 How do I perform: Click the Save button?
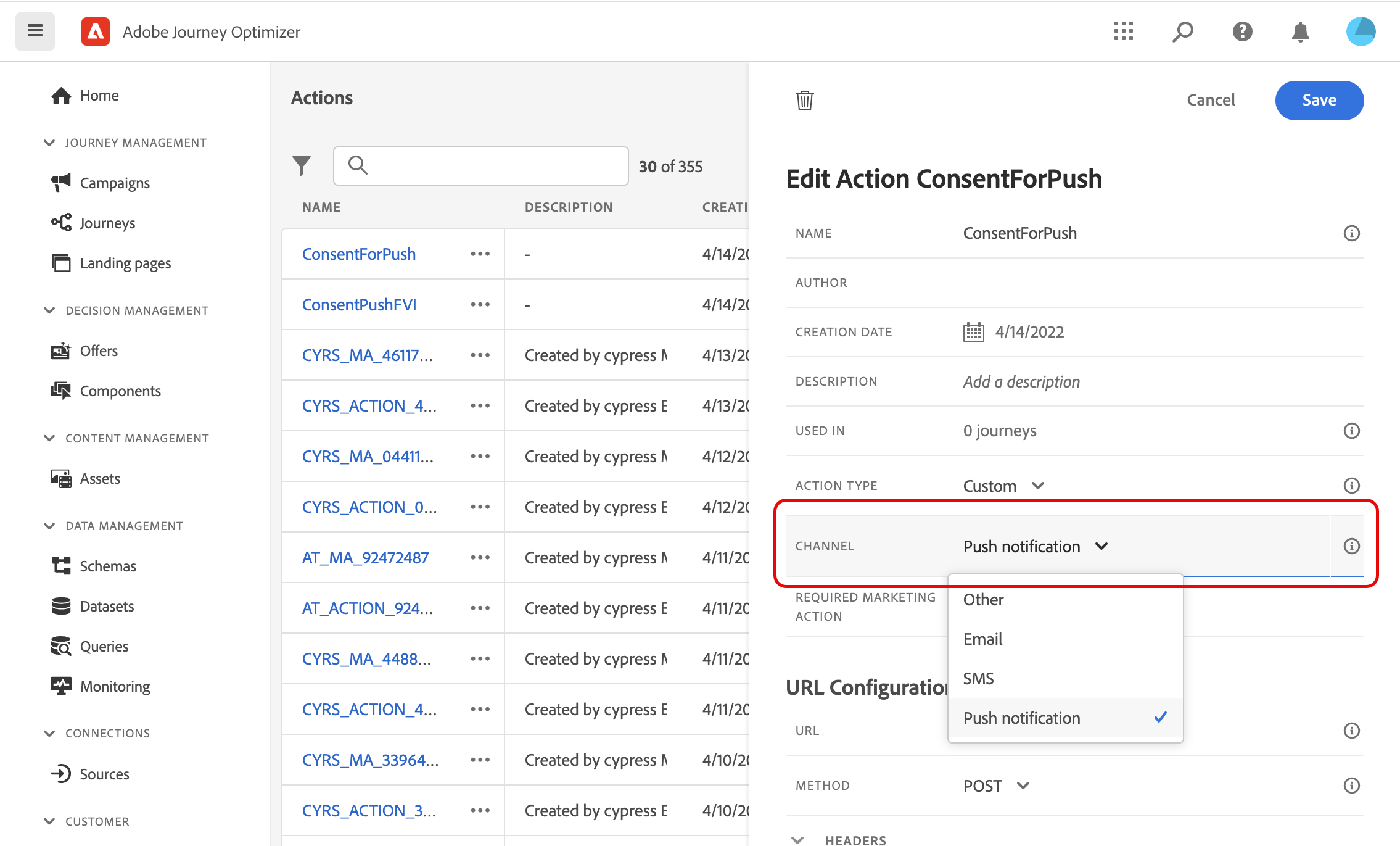coord(1319,100)
